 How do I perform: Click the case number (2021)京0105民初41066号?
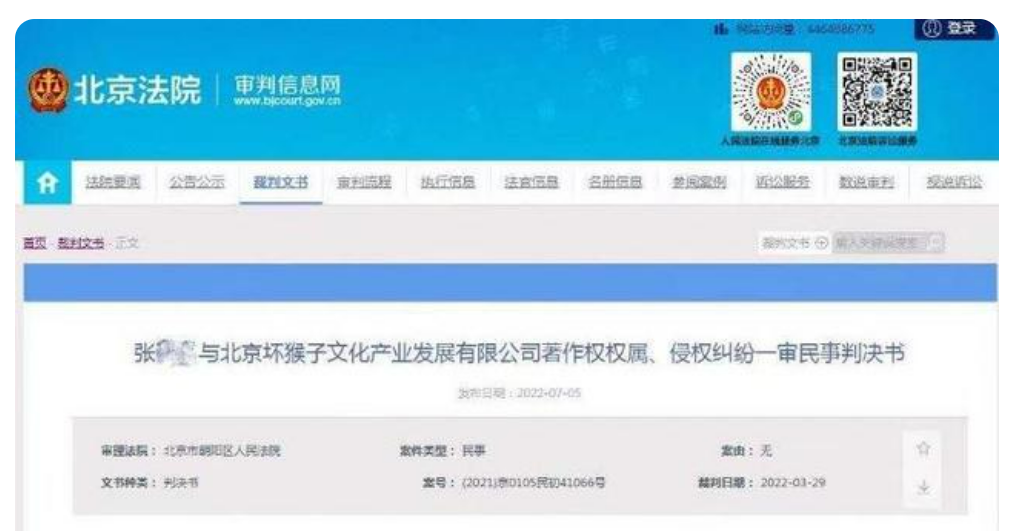(x=534, y=483)
